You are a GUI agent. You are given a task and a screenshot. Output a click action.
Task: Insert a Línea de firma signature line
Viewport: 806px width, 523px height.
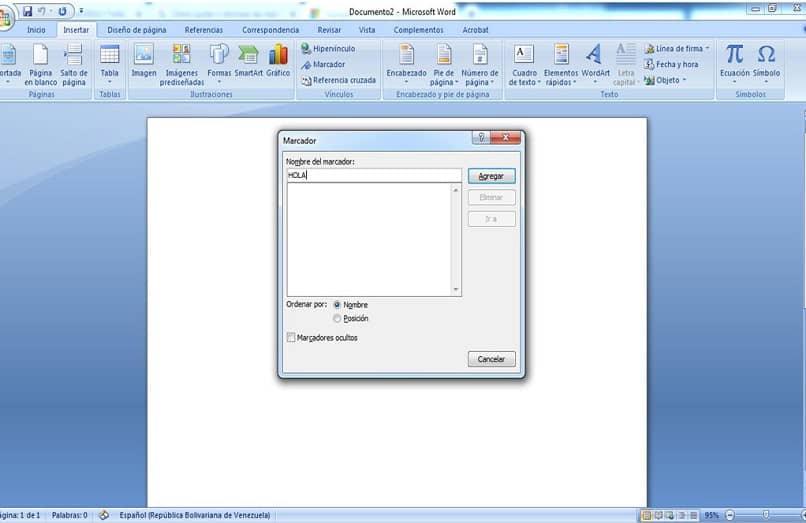tap(676, 48)
